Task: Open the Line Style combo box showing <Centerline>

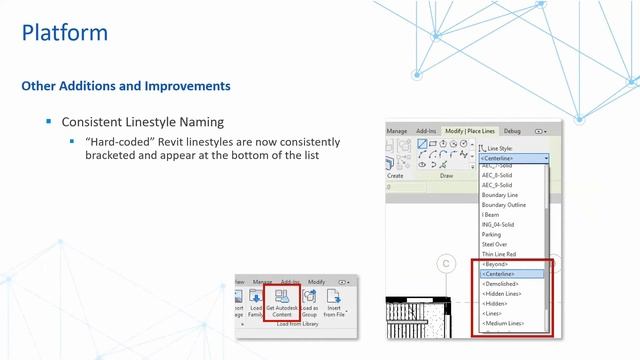Action: click(513, 158)
